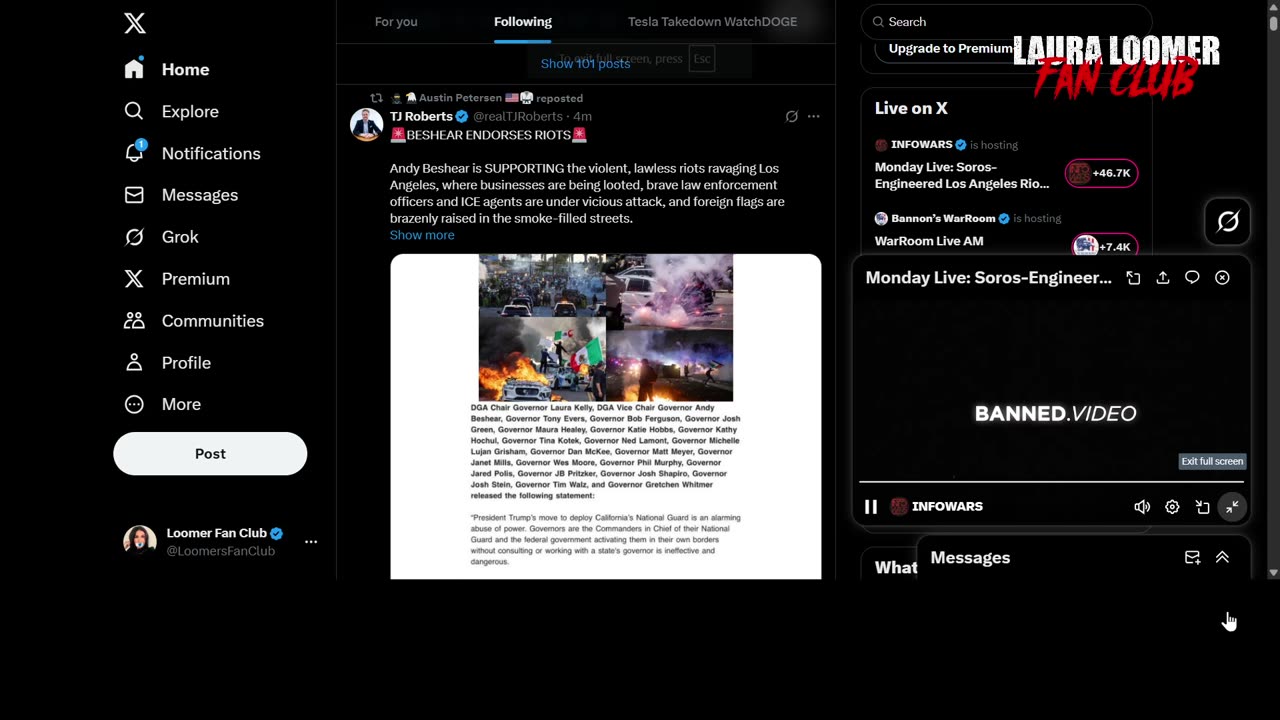Open Grok from the sidebar

click(161, 237)
